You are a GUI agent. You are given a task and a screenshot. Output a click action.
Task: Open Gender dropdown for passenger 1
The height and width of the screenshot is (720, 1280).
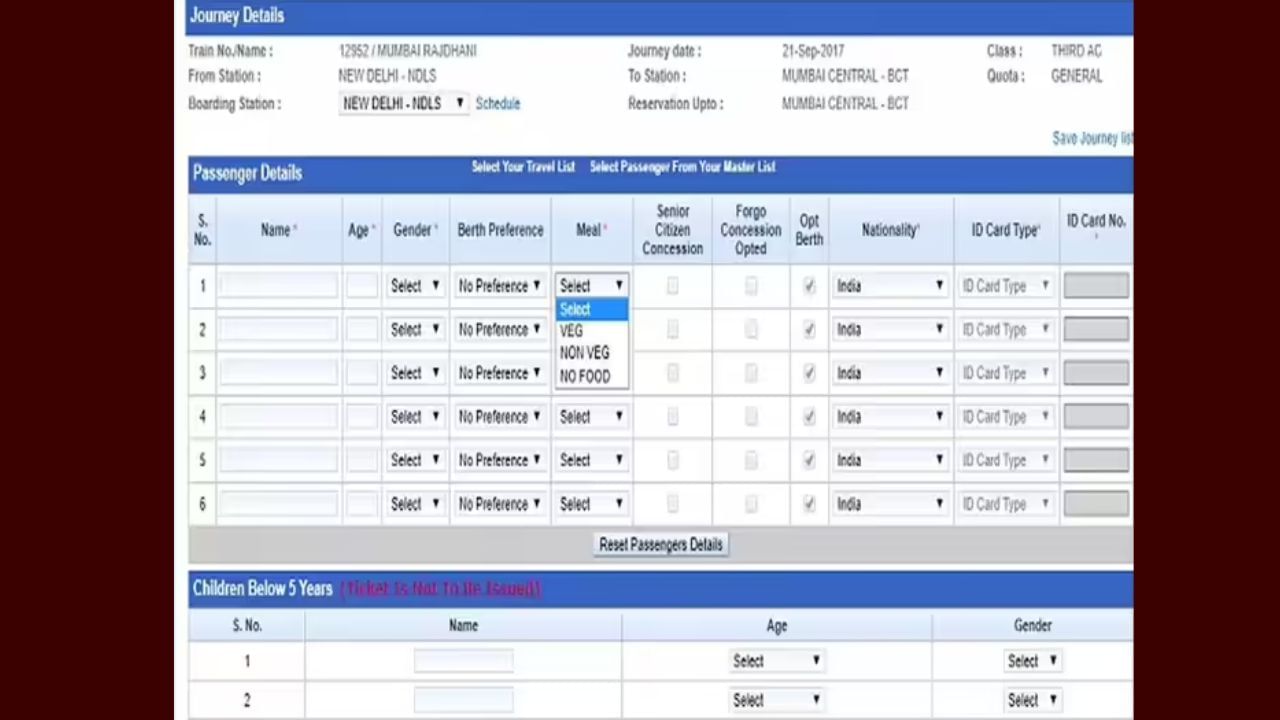415,286
